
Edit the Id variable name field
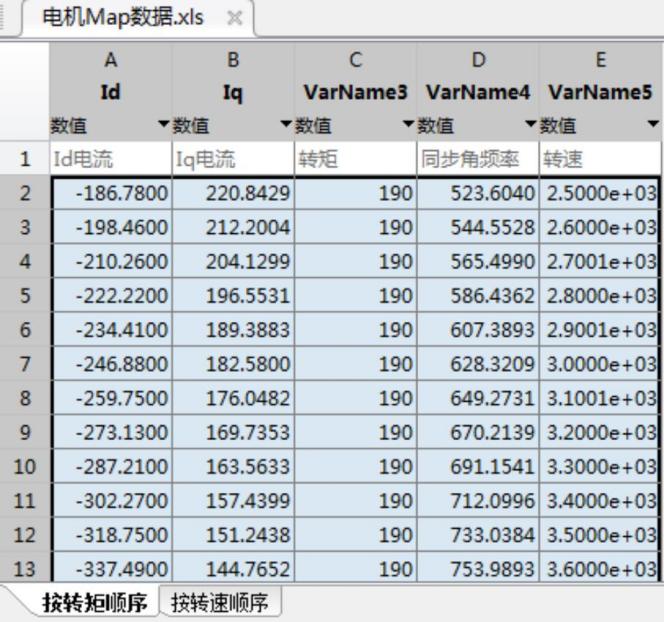(111, 92)
